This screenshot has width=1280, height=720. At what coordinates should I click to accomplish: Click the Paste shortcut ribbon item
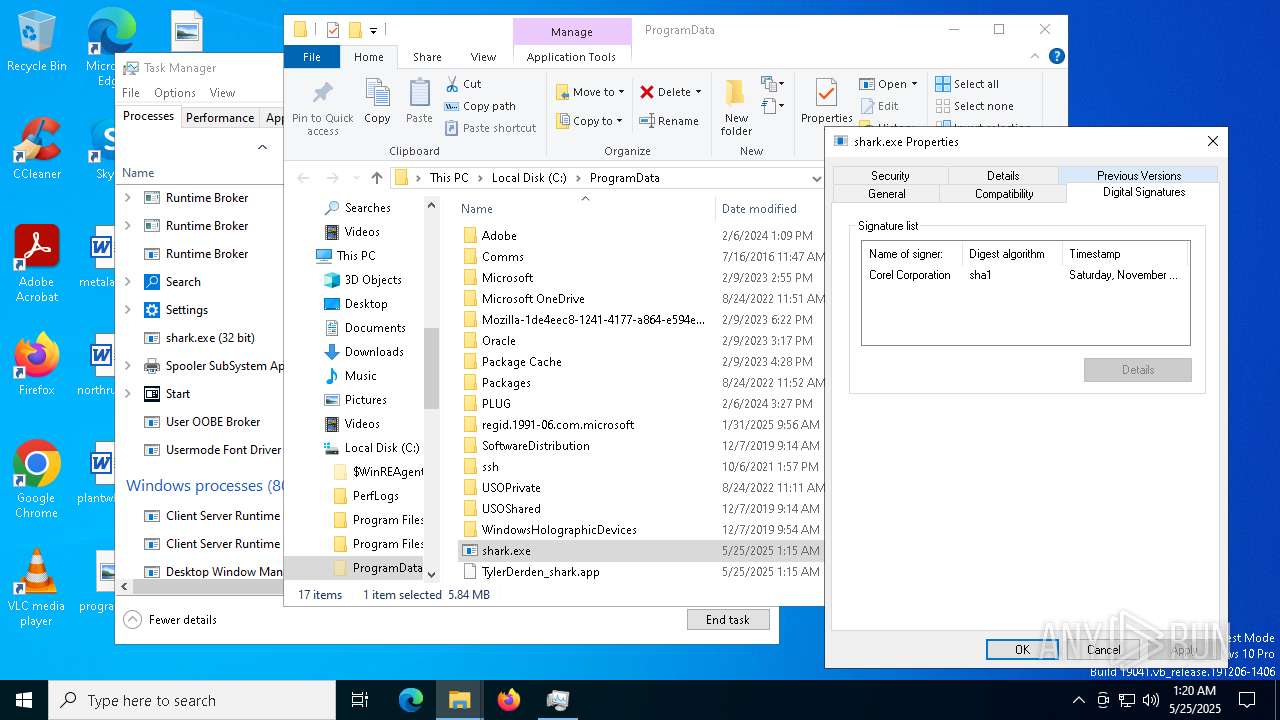(x=490, y=128)
